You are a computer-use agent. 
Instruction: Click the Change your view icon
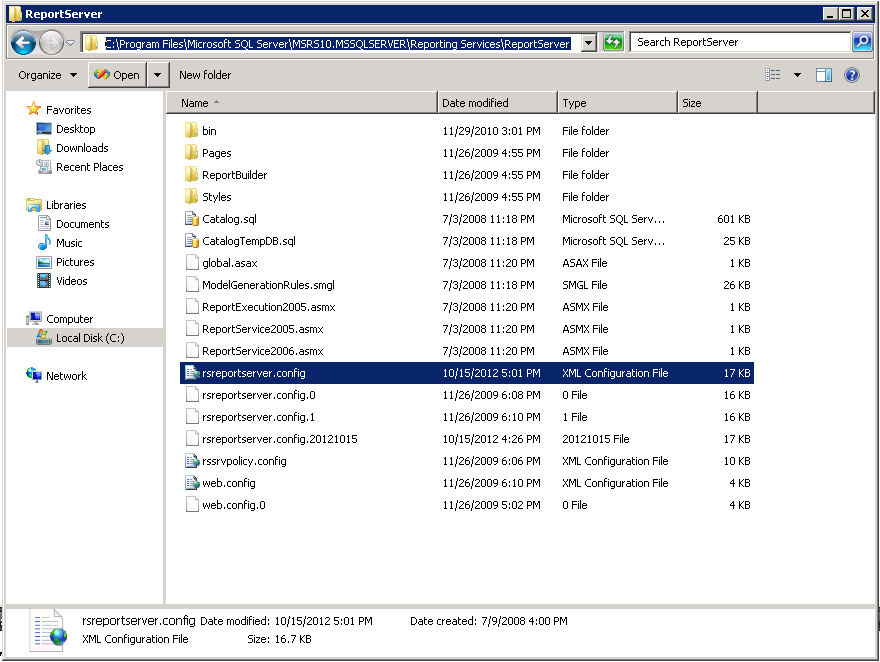pos(773,75)
